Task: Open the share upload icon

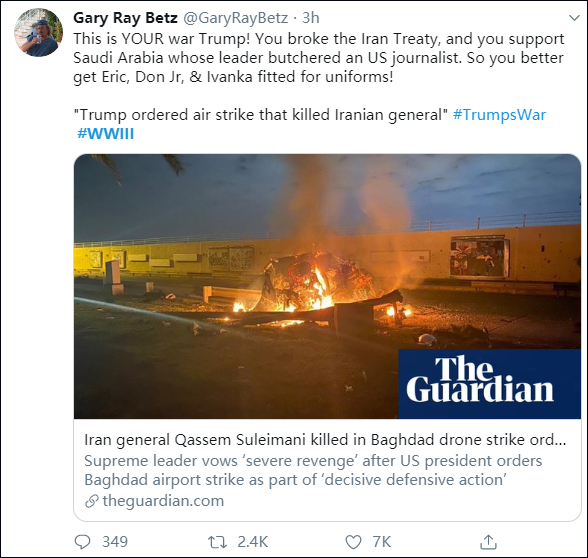Action: click(x=488, y=542)
